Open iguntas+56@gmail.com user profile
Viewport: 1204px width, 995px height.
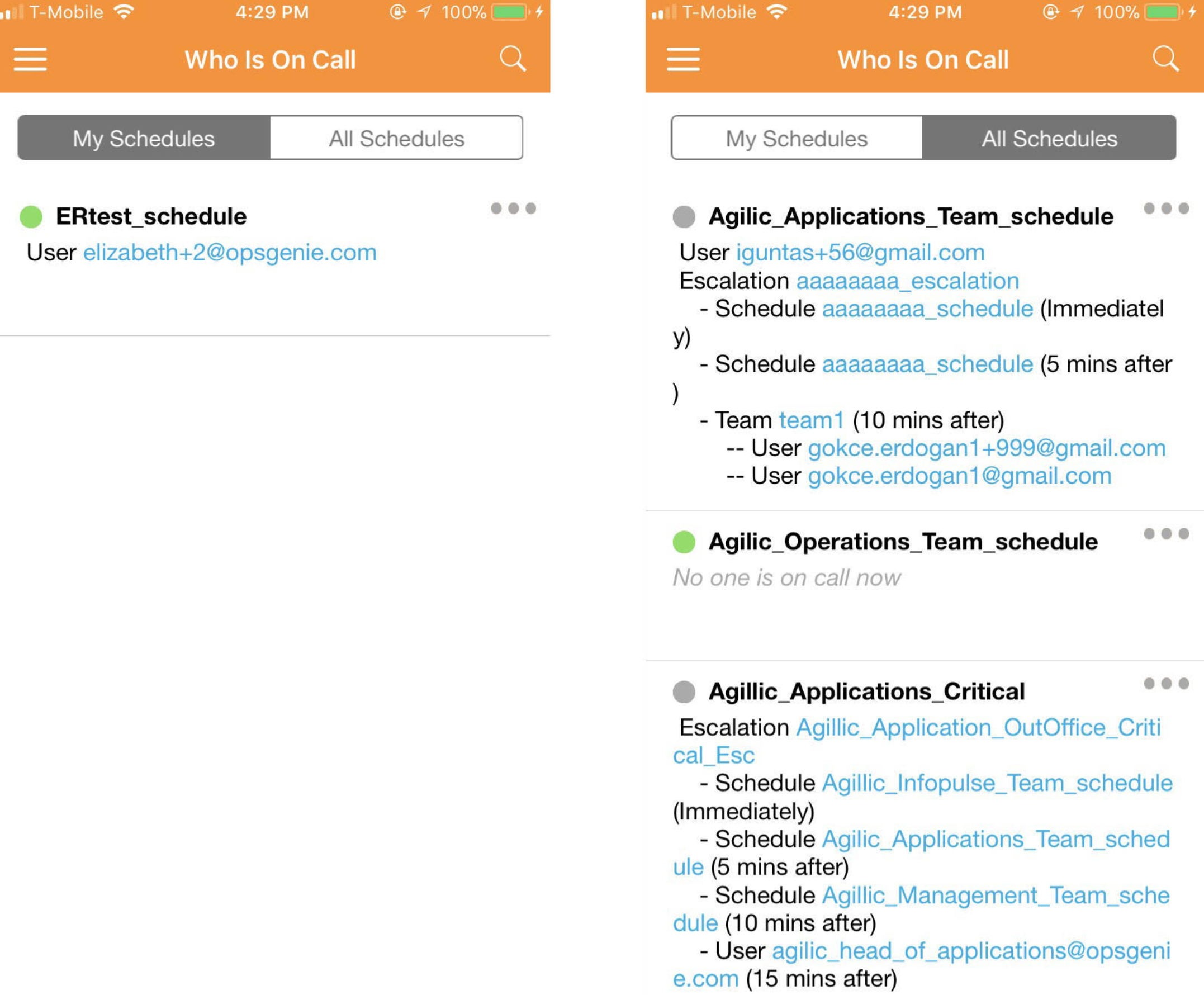860,251
